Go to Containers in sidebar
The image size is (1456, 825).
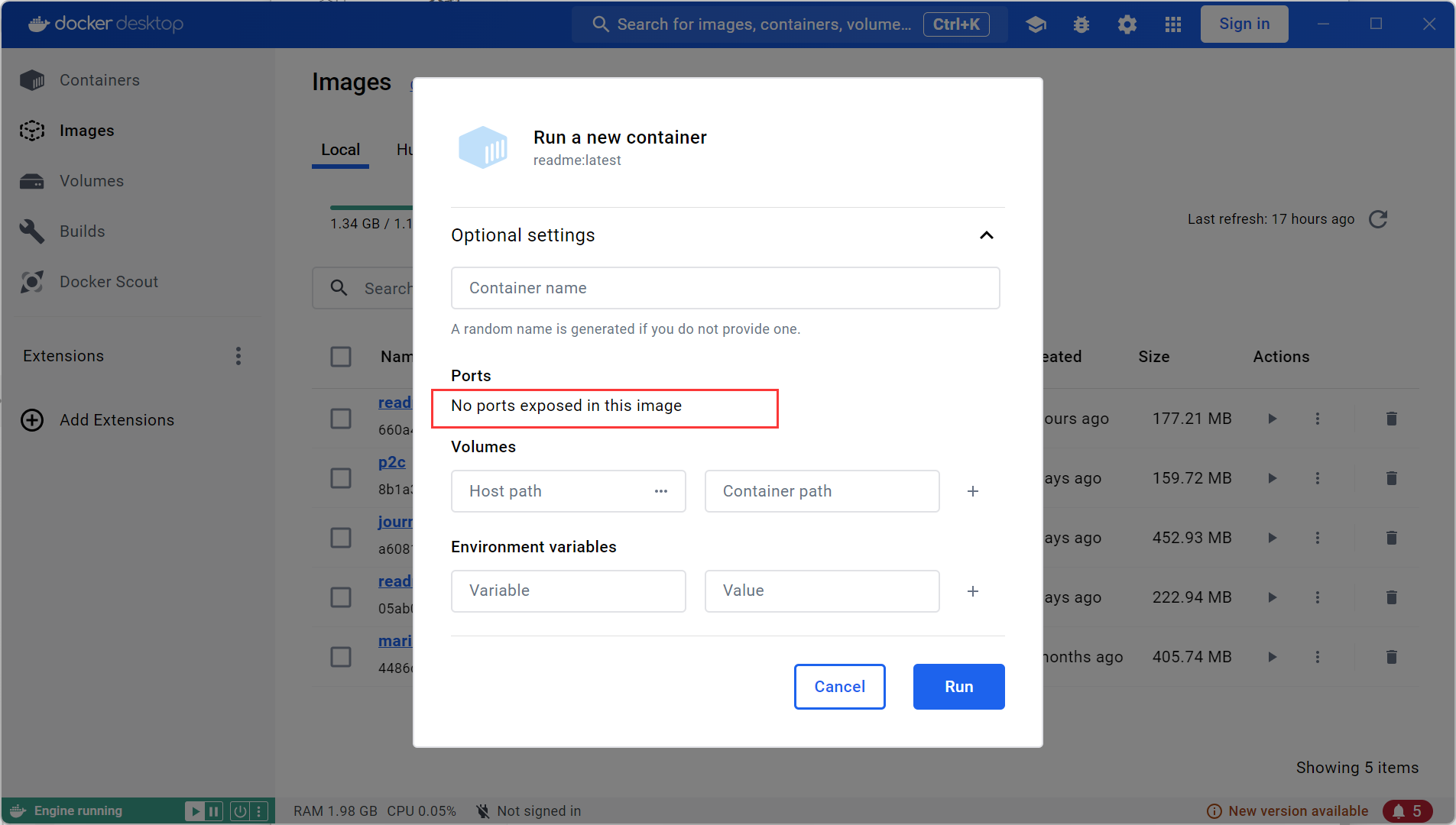99,80
